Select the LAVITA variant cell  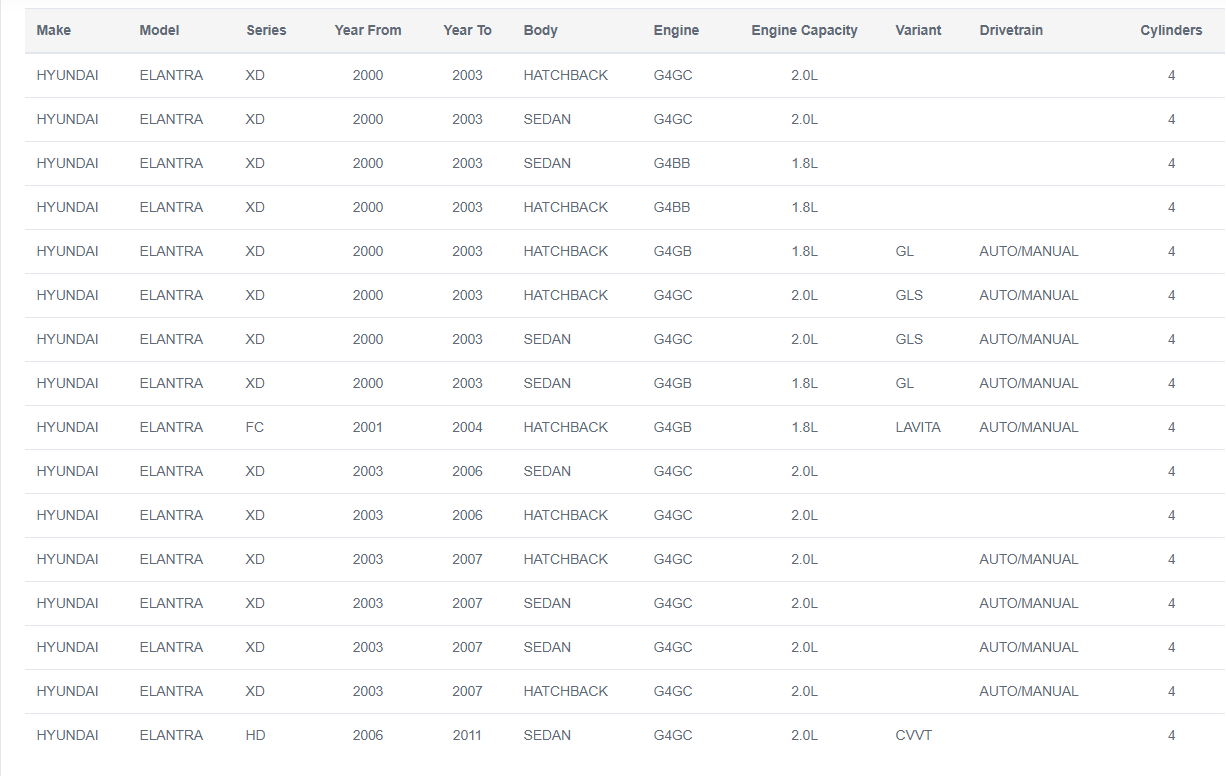tap(918, 427)
